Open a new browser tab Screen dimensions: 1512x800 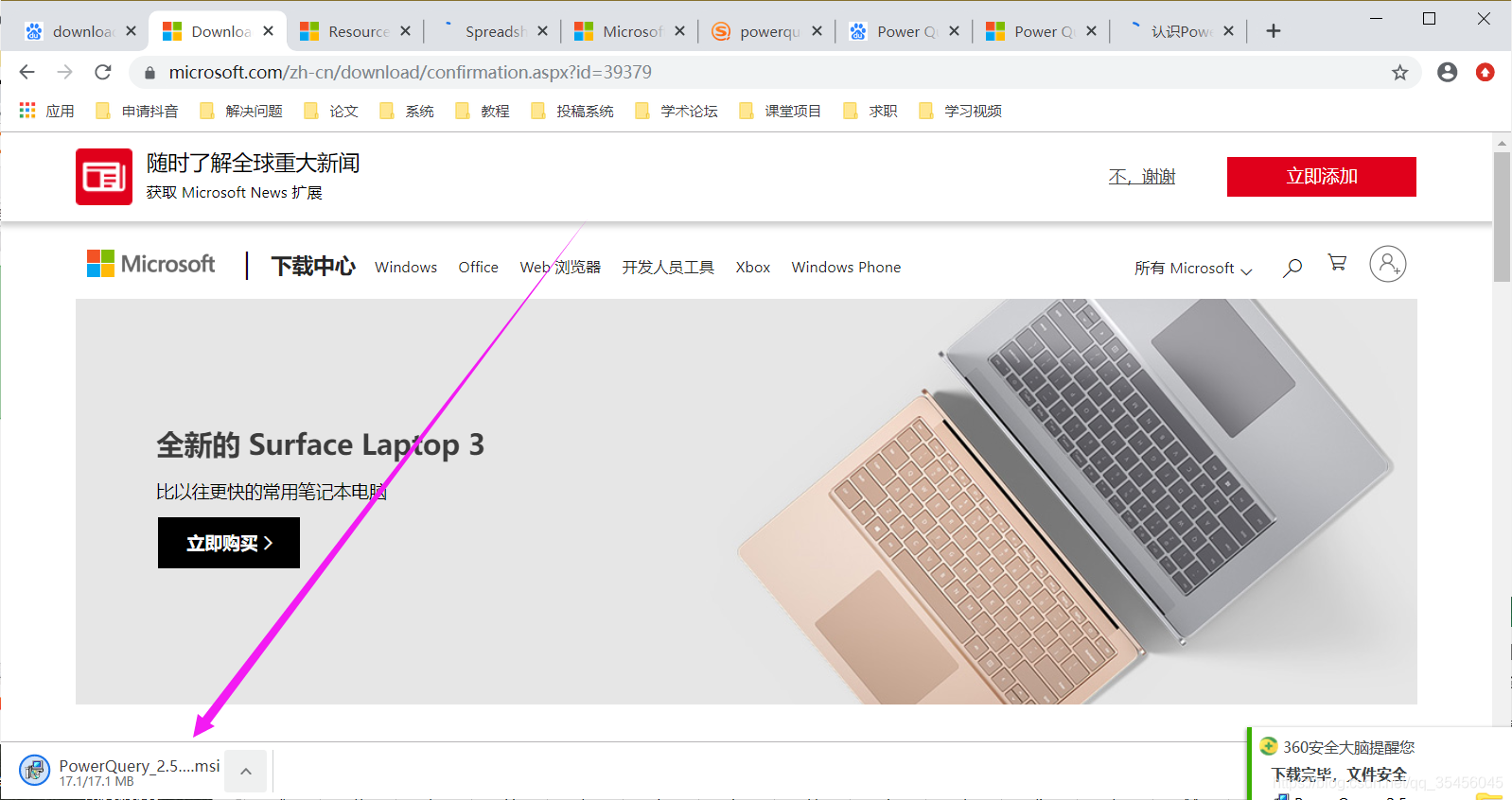[x=1274, y=31]
